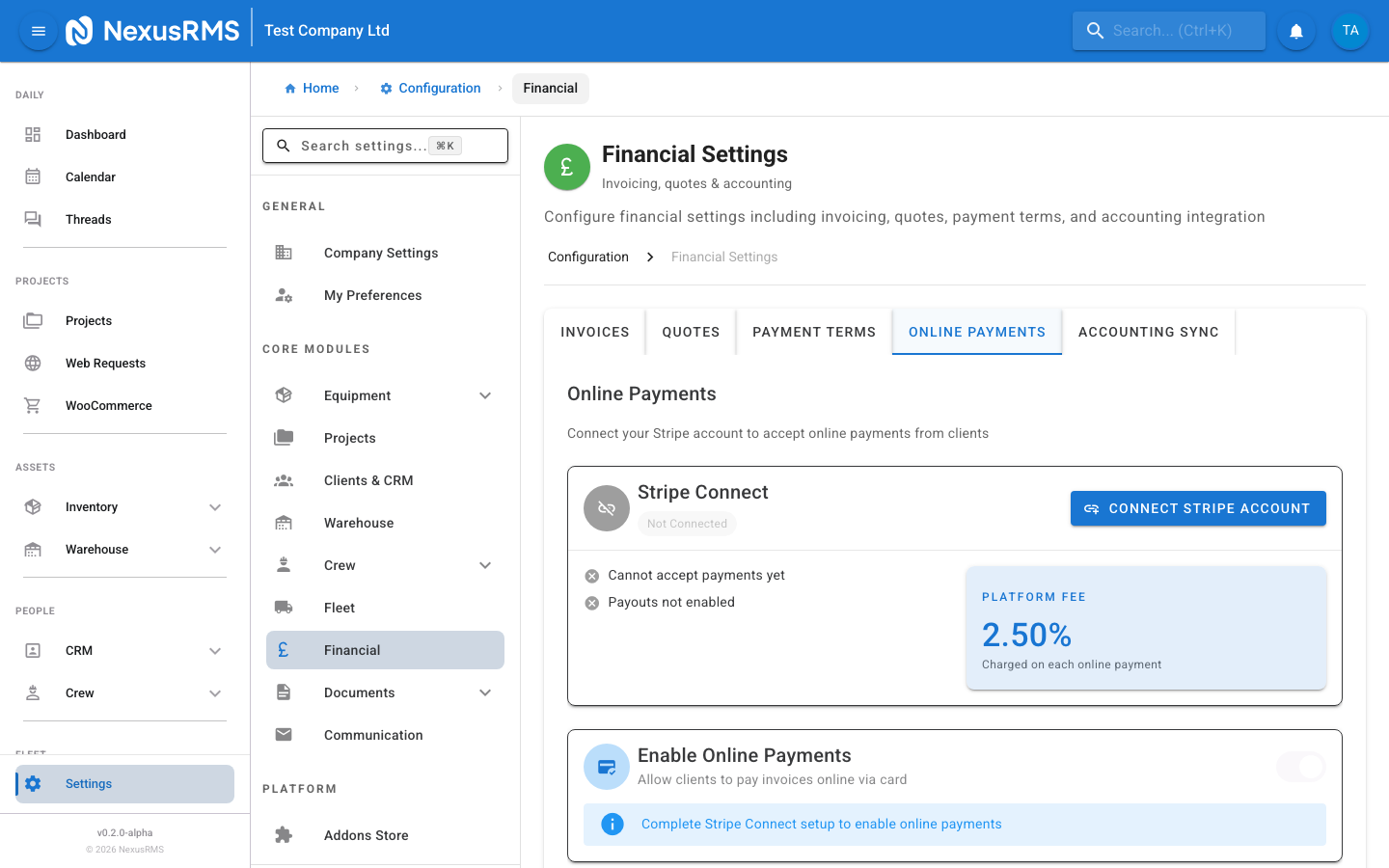This screenshot has height=868, width=1389.
Task: Click the WooCommerce shopping cart icon
Action: pyautogui.click(x=33, y=405)
